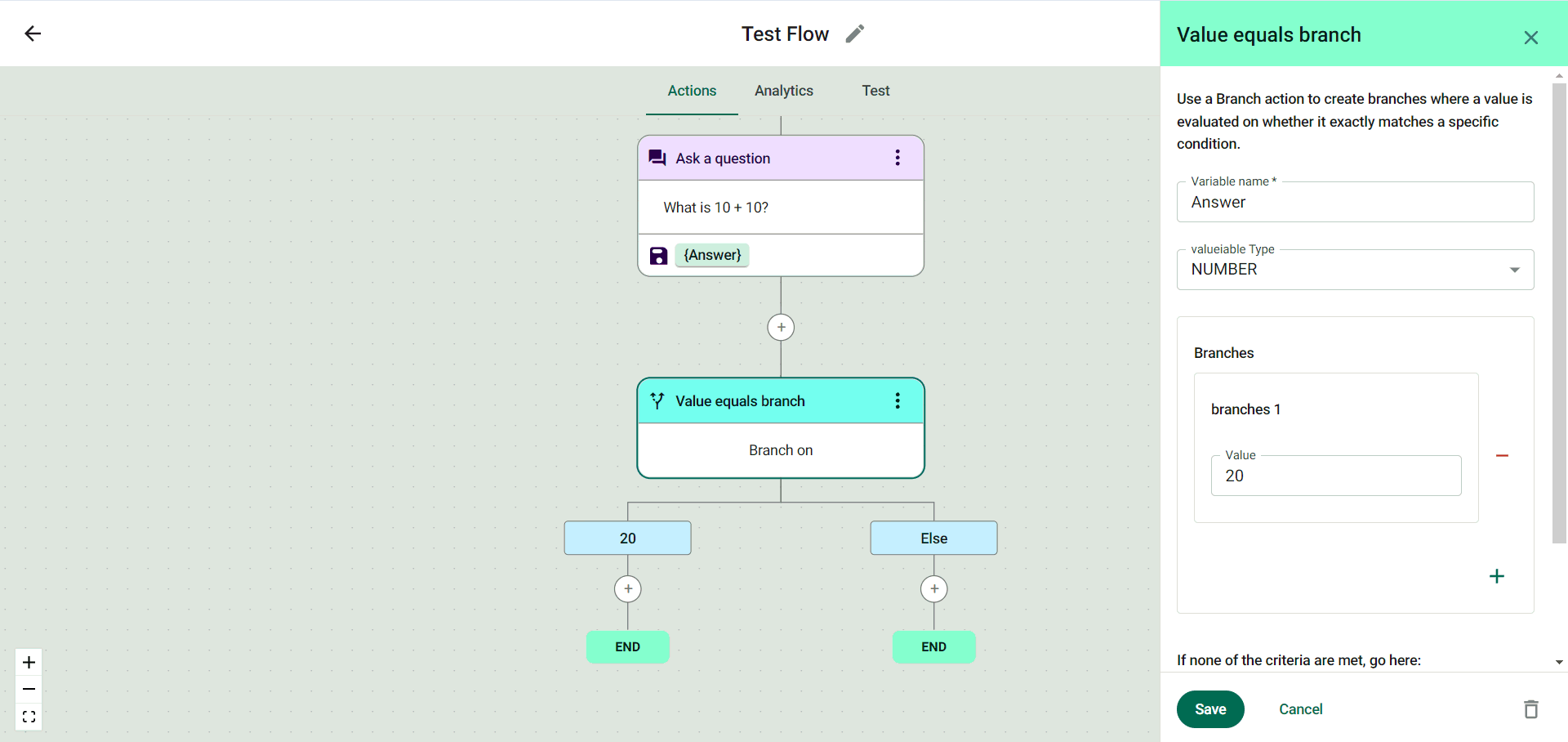
Task: Remove branches 1 with the minus icon
Action: point(1502,455)
